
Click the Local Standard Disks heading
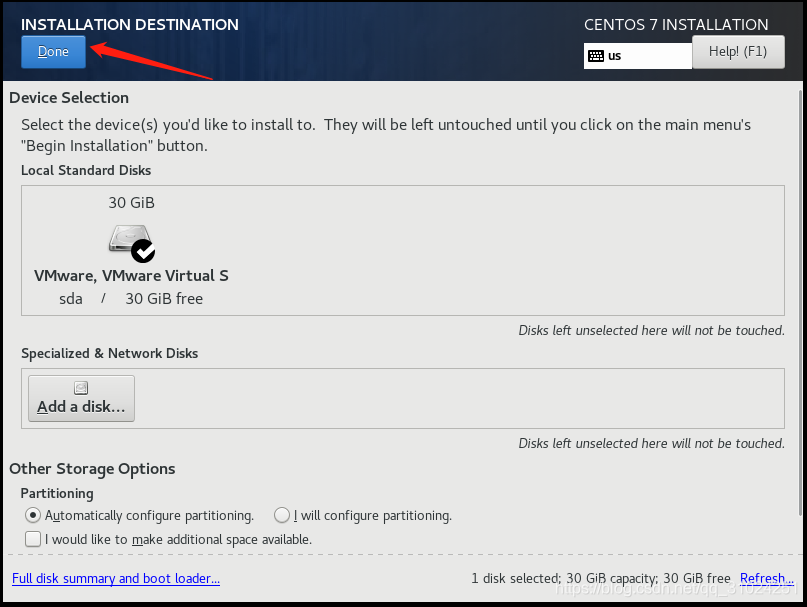pyautogui.click(x=86, y=170)
